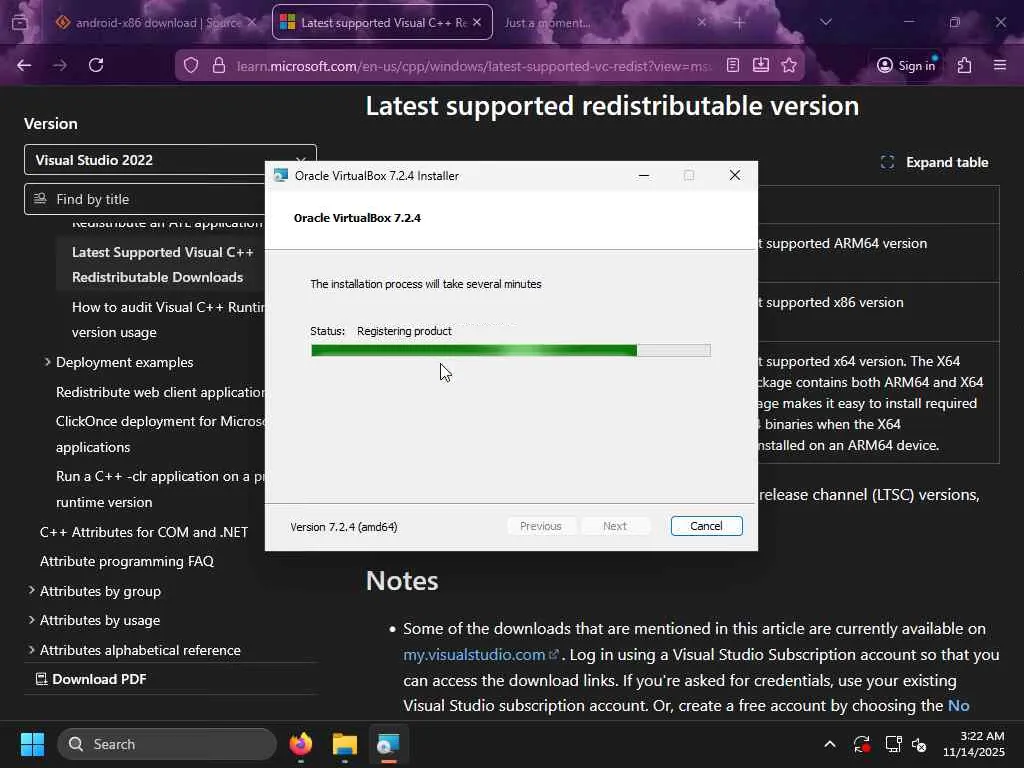
Task: Open C++ Attributes for COM and .NET
Action: [144, 532]
